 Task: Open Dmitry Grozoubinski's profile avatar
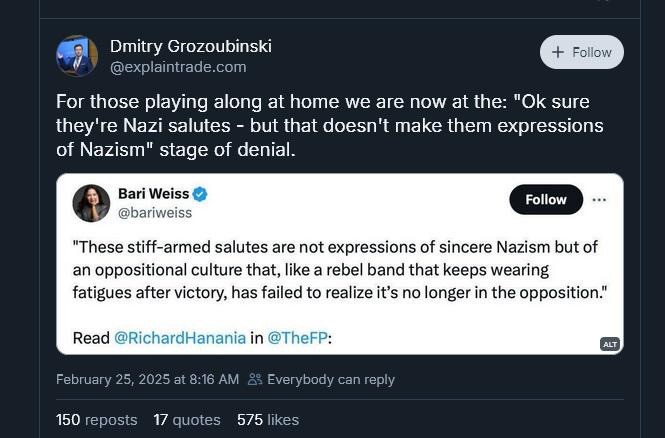pos(77,56)
